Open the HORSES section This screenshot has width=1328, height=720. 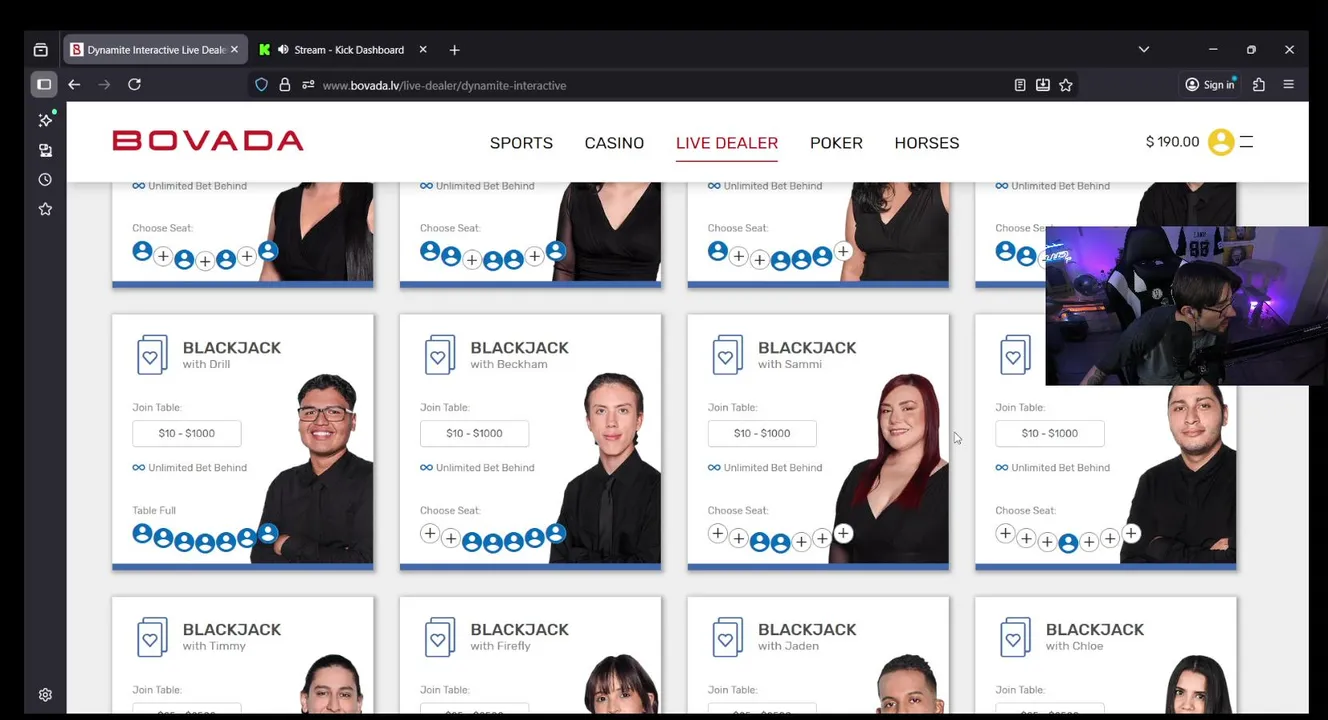(x=927, y=143)
